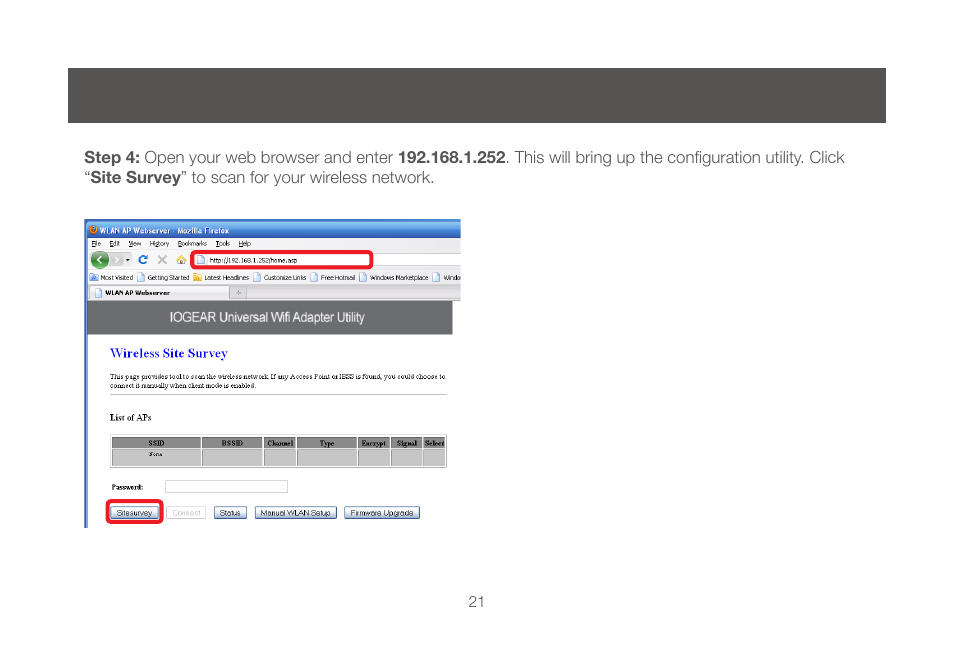The height and width of the screenshot is (665, 954).
Task: Open the Help menu
Action: tap(245, 243)
